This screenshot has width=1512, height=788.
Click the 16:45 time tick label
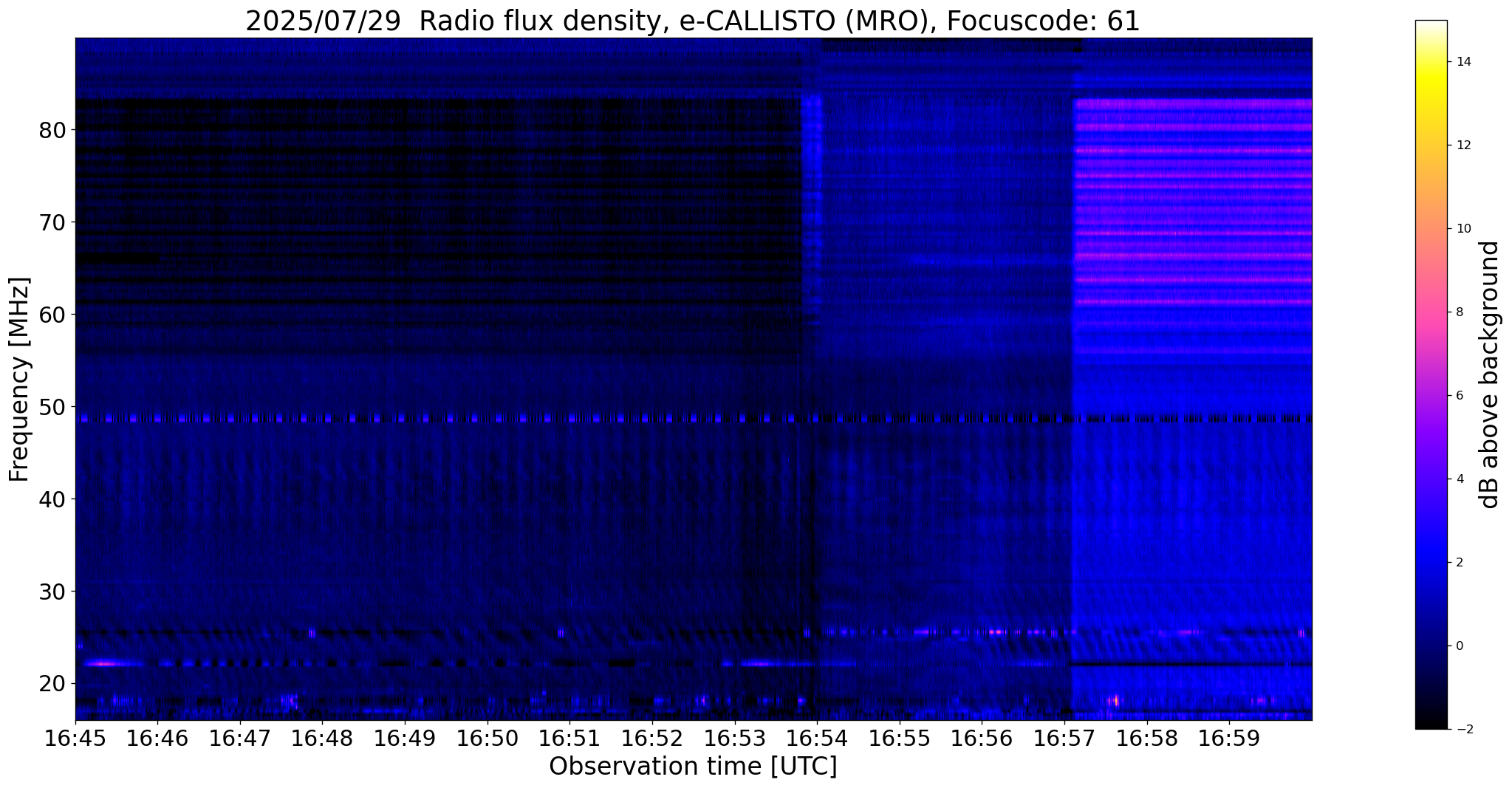click(75, 738)
